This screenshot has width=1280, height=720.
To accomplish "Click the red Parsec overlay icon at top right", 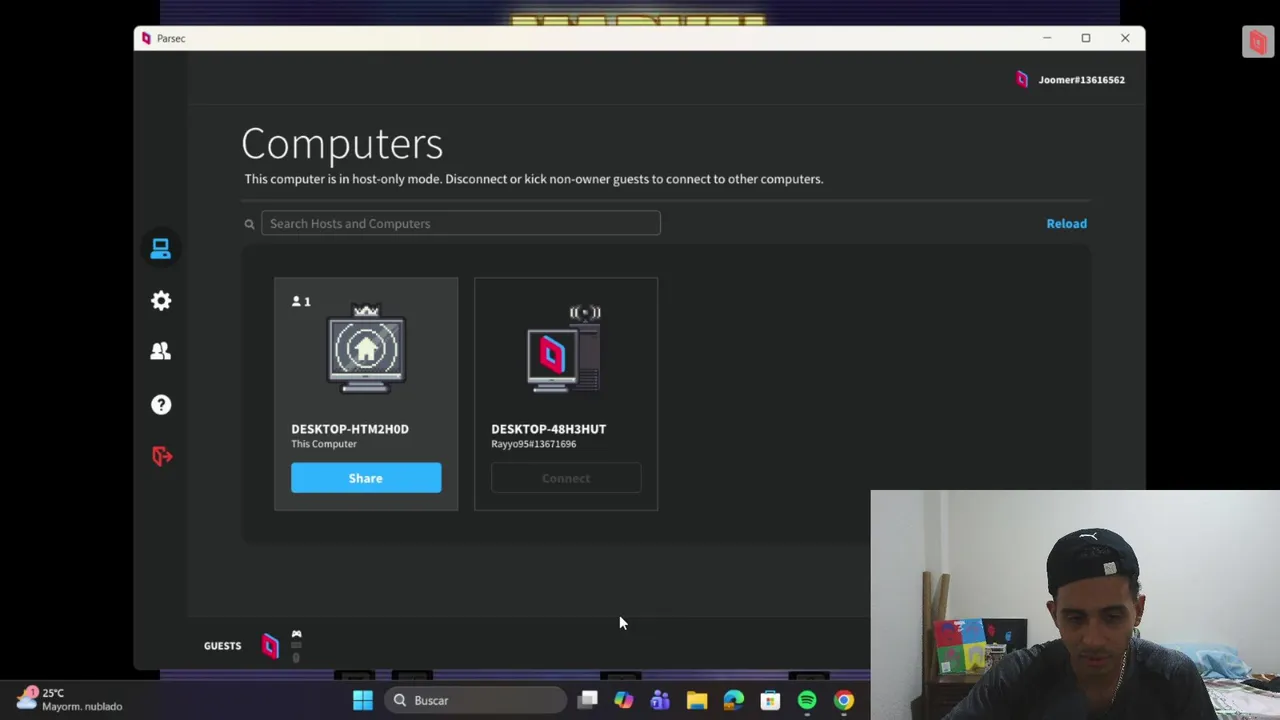I will [1258, 42].
